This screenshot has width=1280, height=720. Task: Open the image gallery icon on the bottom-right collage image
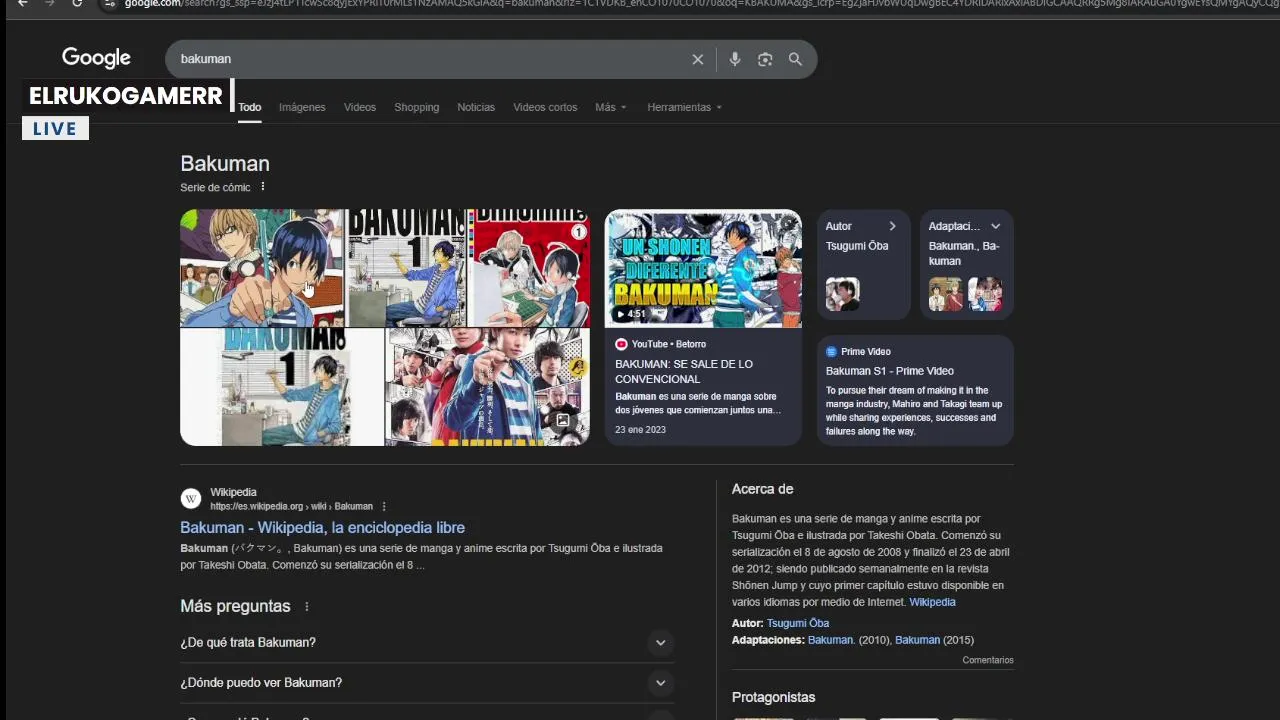pos(562,421)
